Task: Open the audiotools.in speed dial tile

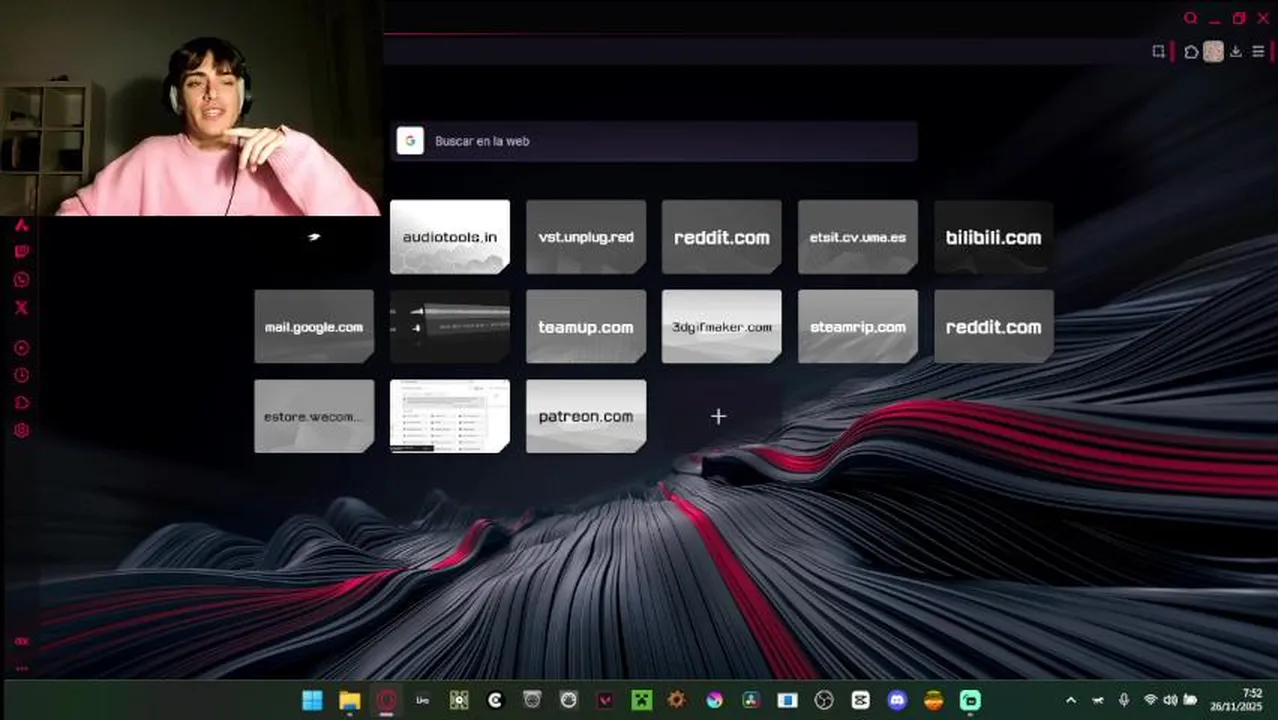Action: pyautogui.click(x=450, y=237)
